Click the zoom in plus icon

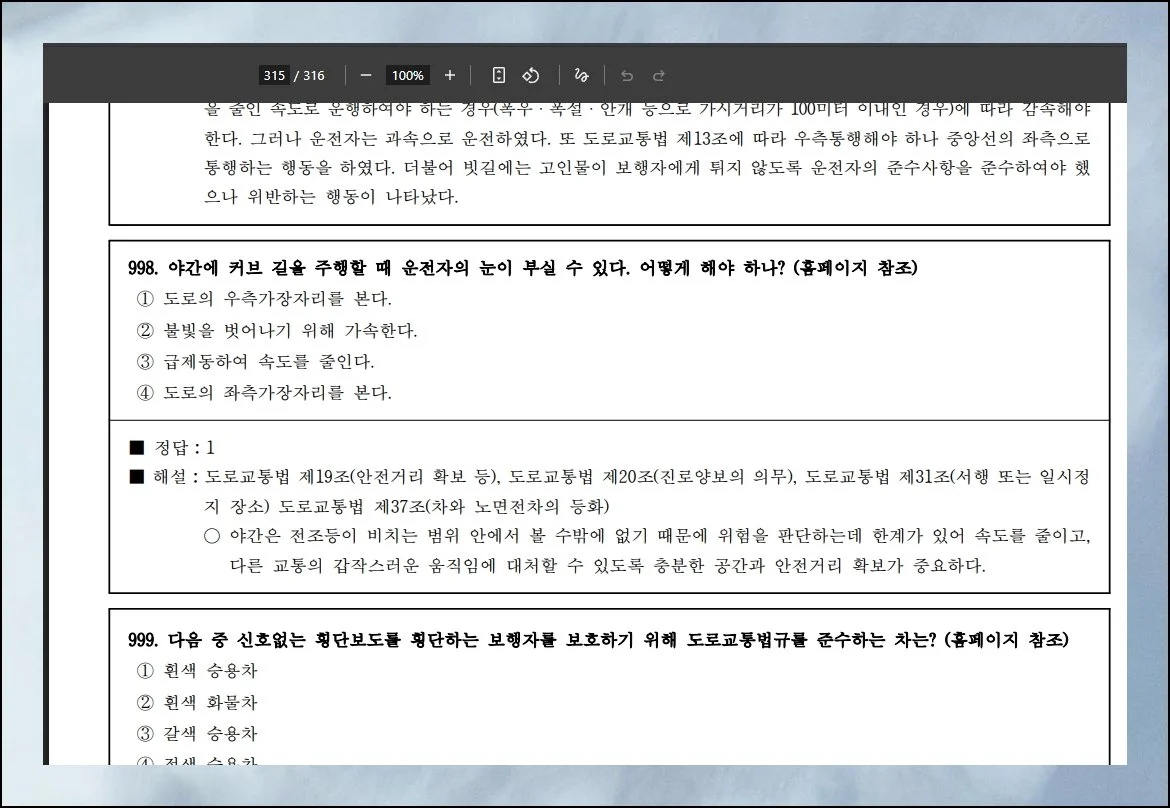pos(450,75)
